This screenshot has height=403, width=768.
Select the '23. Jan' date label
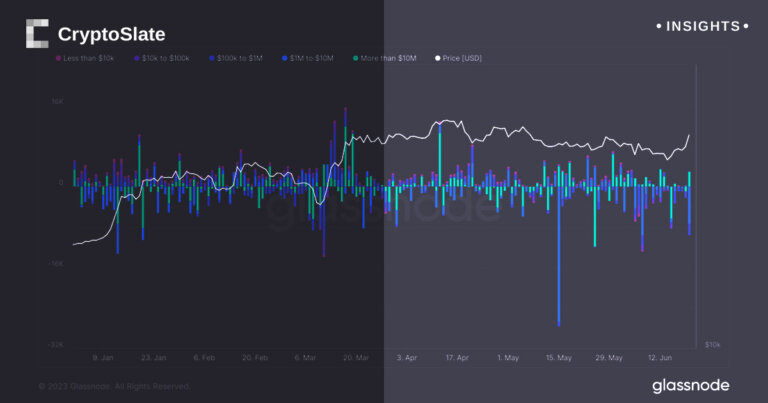(153, 358)
